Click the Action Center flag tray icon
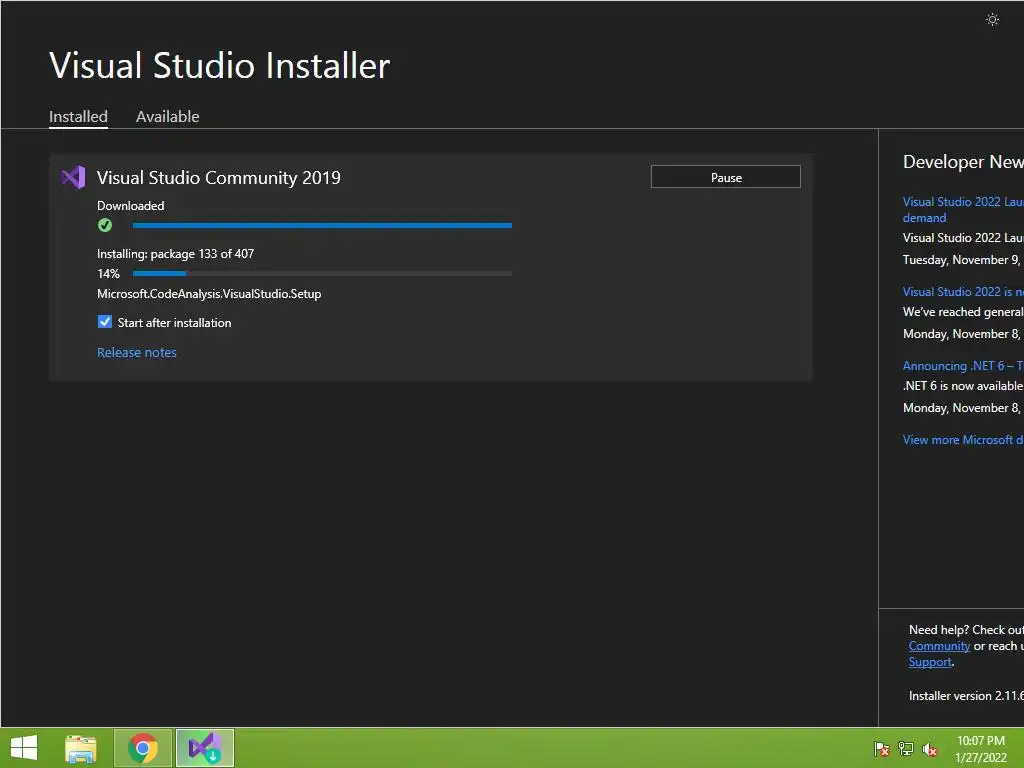 tap(882, 749)
